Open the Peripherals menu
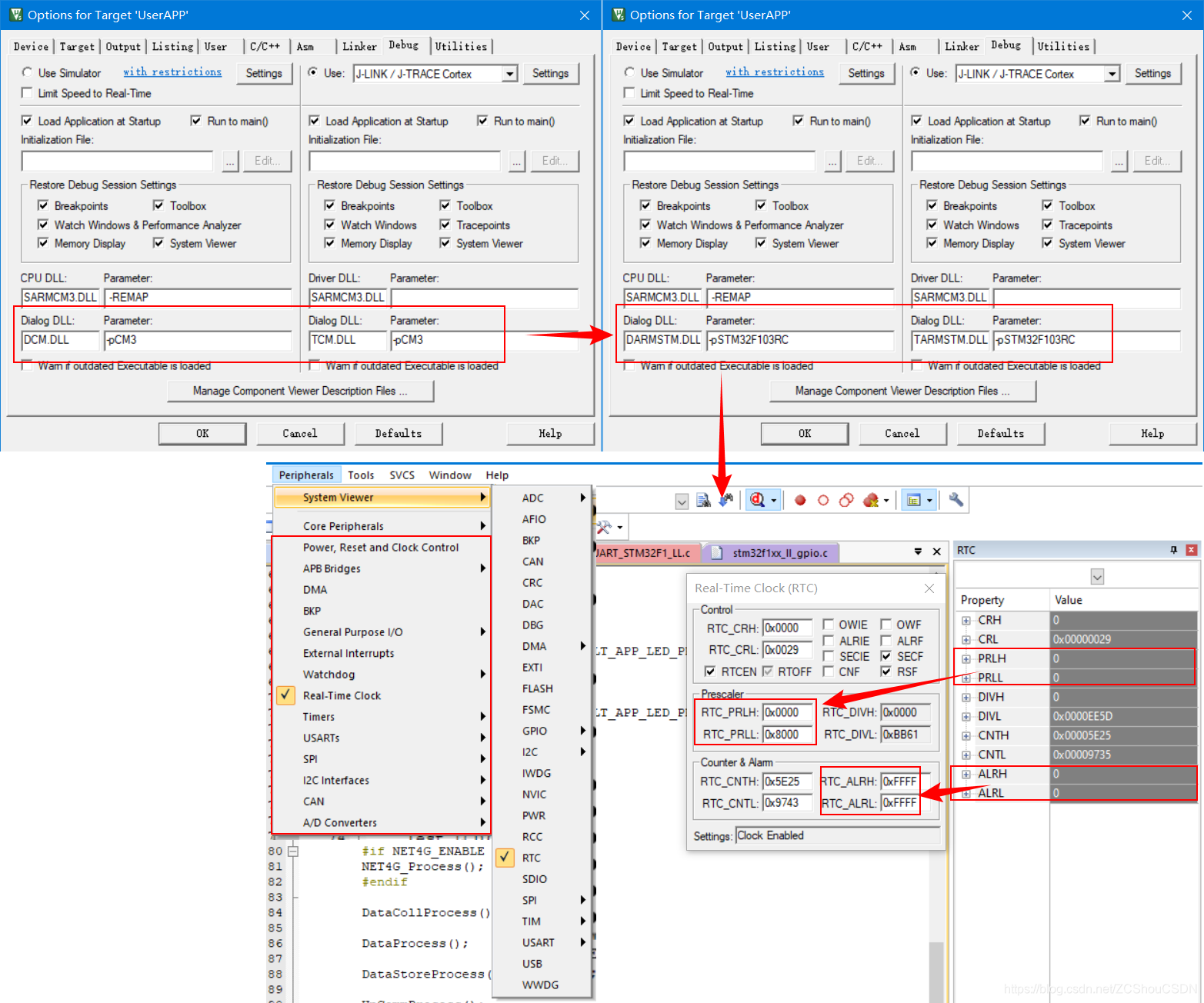1204x1003 pixels. click(306, 475)
